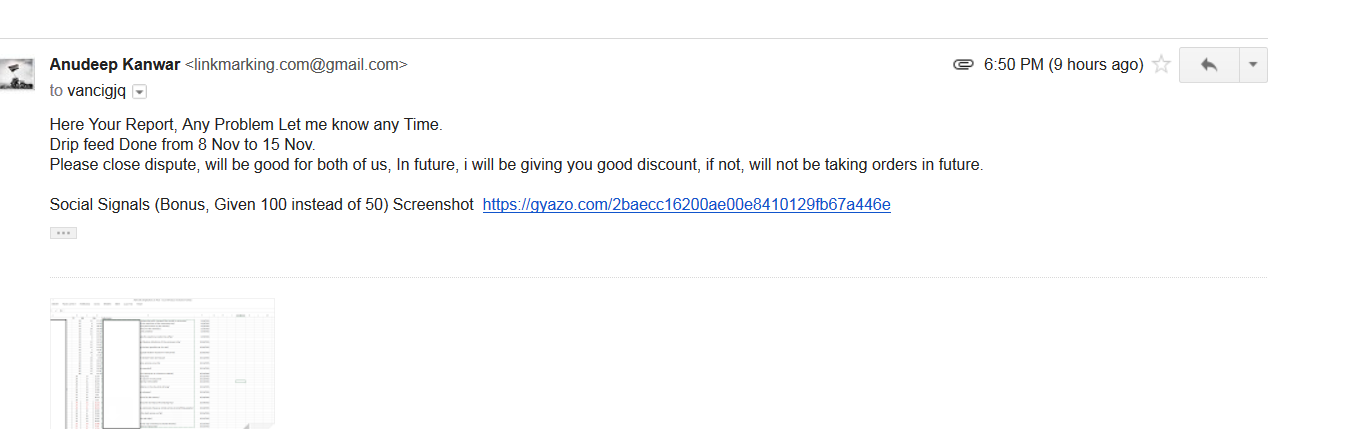Open the More dropdown beside Reply
The height and width of the screenshot is (429, 1369).
pyautogui.click(x=1253, y=65)
